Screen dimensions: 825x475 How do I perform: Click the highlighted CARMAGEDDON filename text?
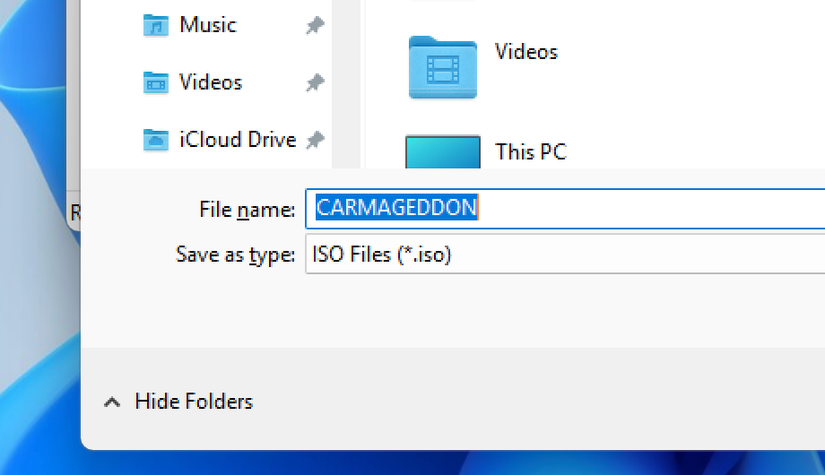click(397, 208)
